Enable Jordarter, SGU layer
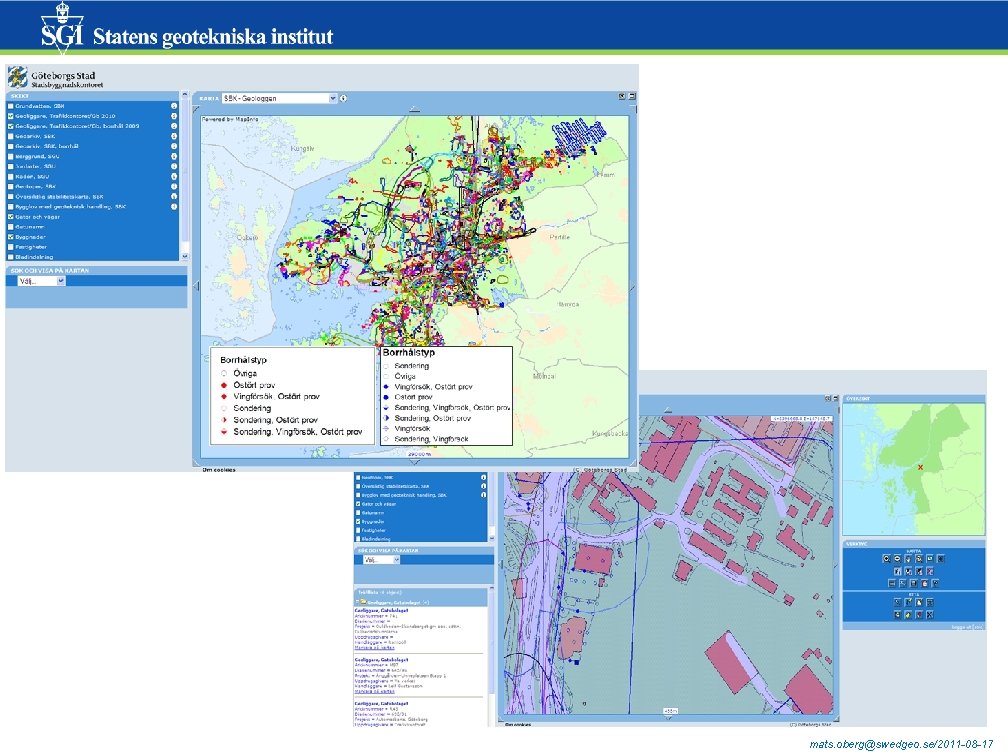Screen dimensions: 1008x756 (x=11, y=166)
